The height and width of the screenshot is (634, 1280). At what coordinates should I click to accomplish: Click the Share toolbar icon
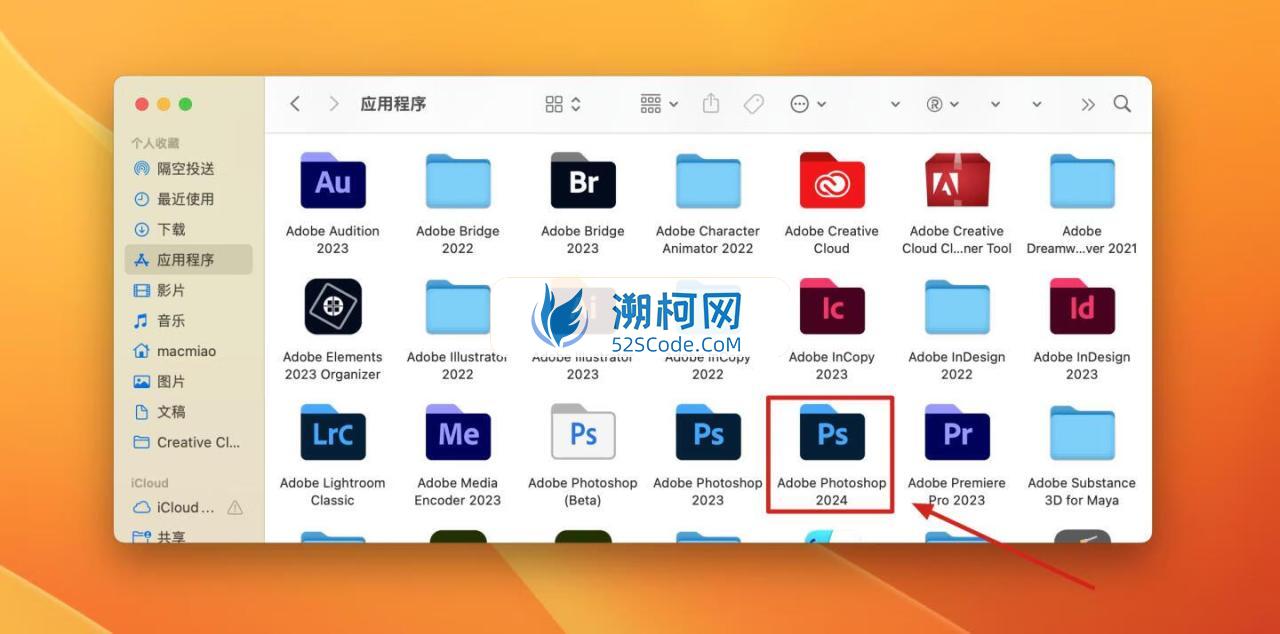711,103
